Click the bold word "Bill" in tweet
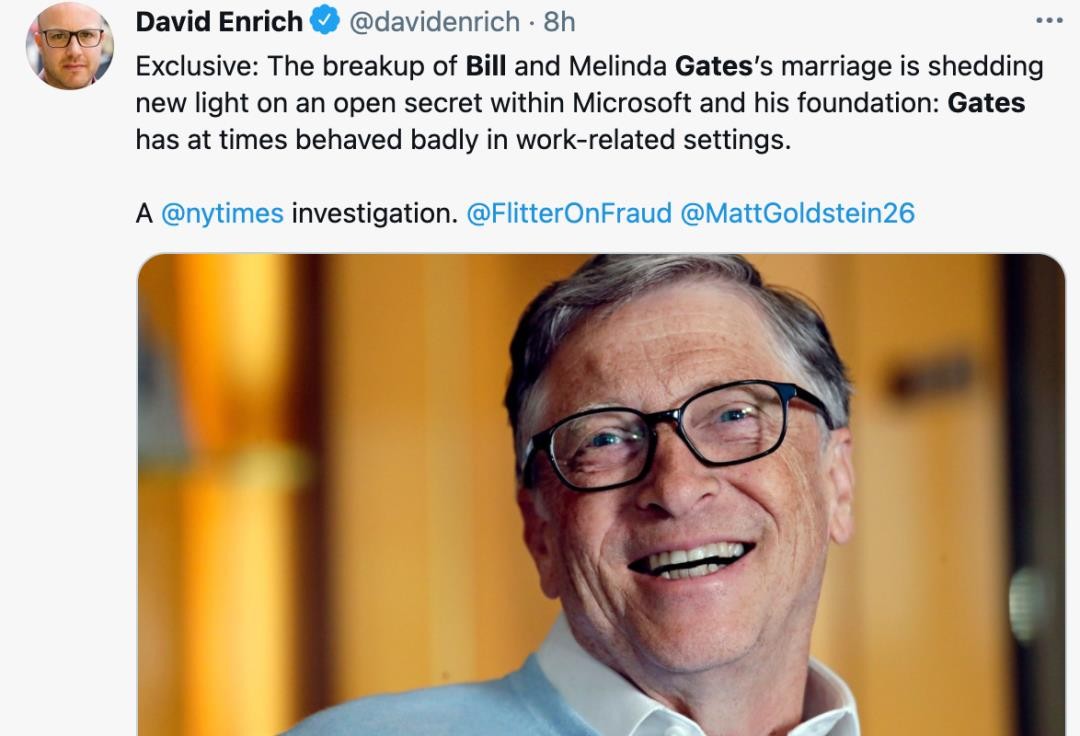This screenshot has height=736, width=1080. coord(486,67)
